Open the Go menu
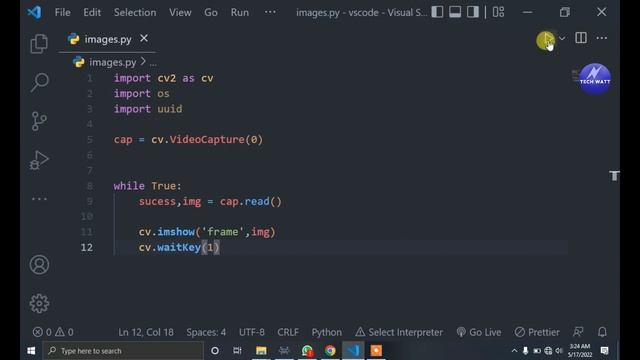The height and width of the screenshot is (360, 640). click(x=211, y=12)
